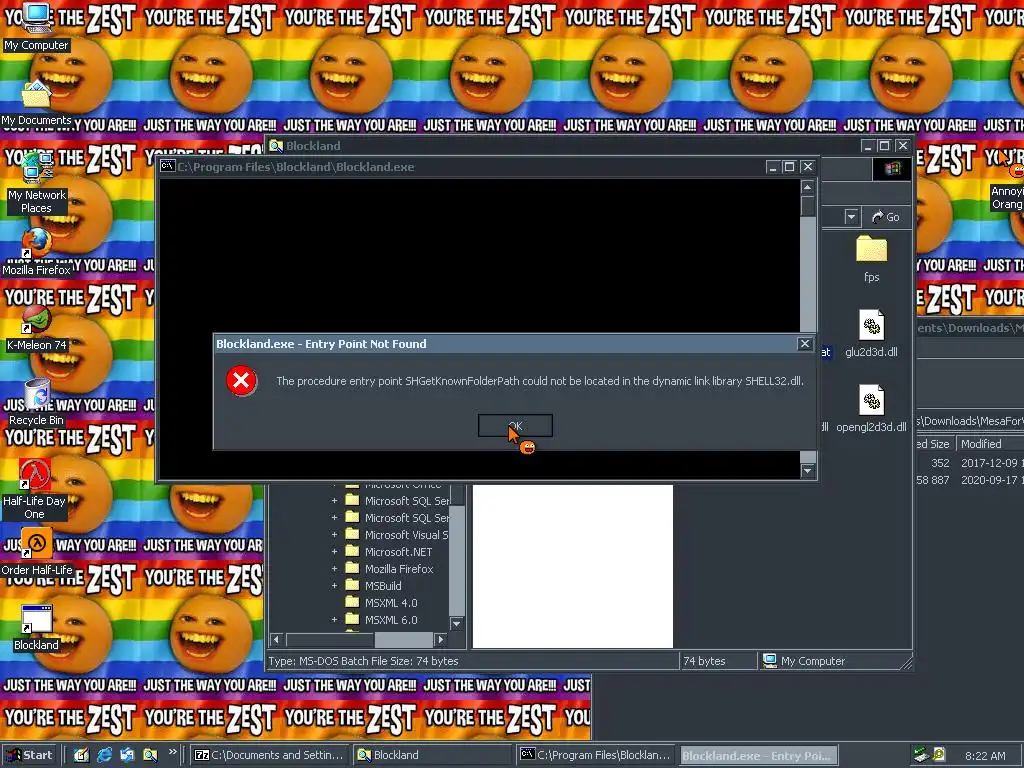Open the Start menu
The height and width of the screenshot is (768, 1024).
[x=30, y=755]
